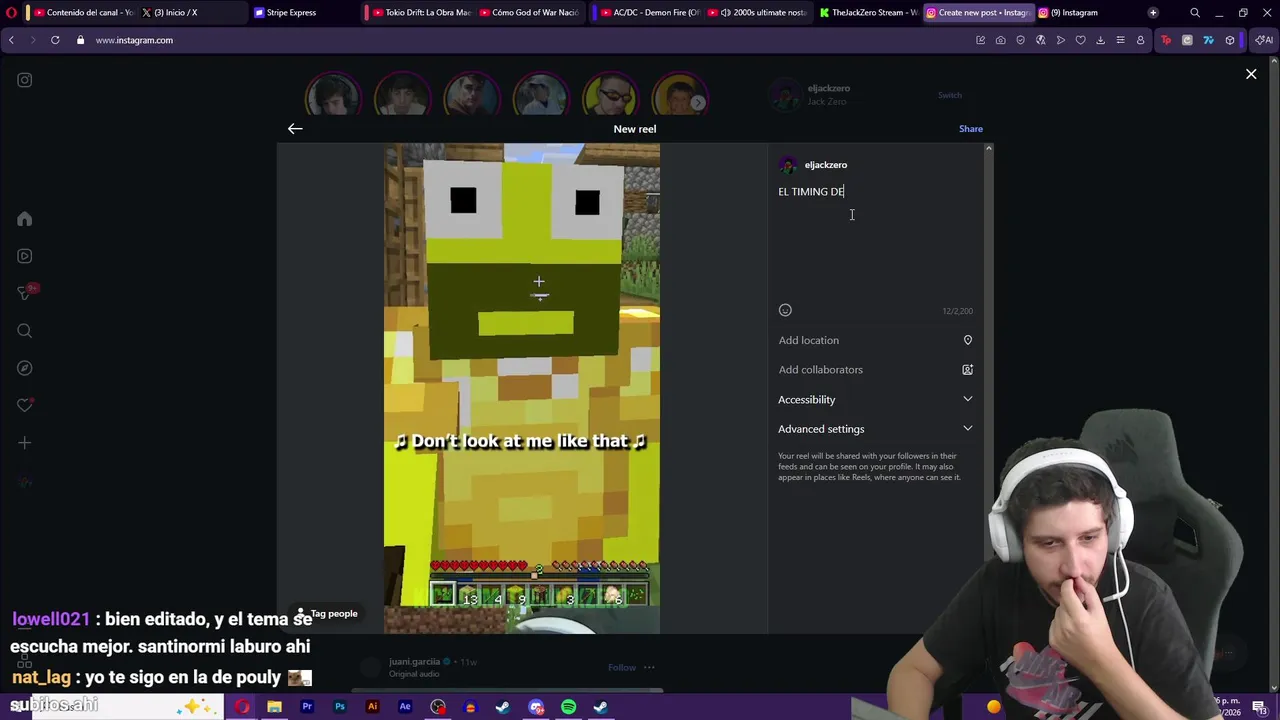Open Instagram Home in left sidebar
The image size is (1280, 720).
click(x=25, y=219)
